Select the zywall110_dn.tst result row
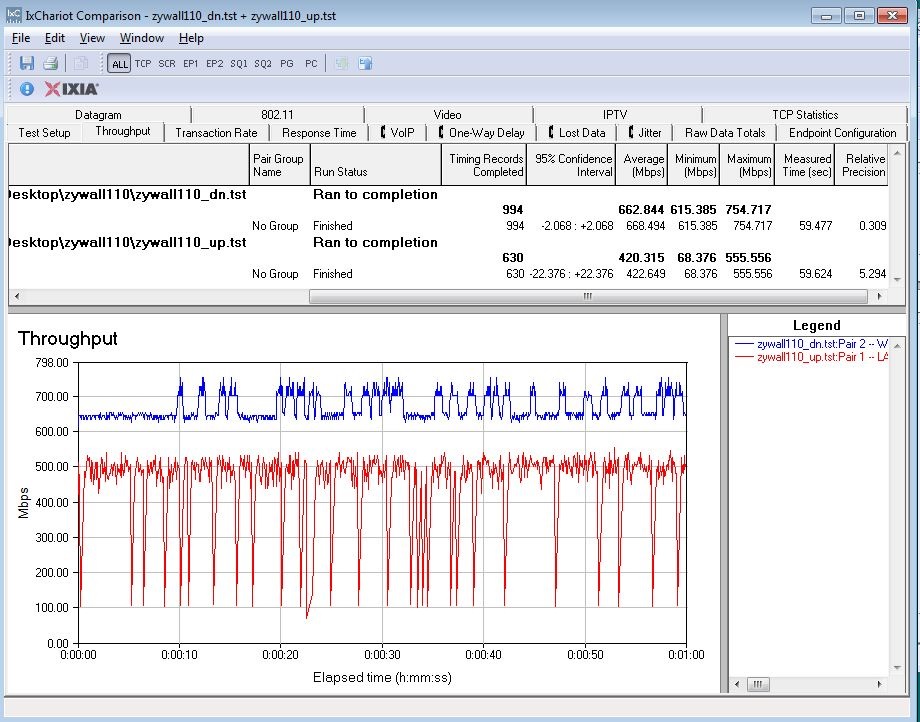This screenshot has width=920, height=722. pyautogui.click(x=448, y=195)
